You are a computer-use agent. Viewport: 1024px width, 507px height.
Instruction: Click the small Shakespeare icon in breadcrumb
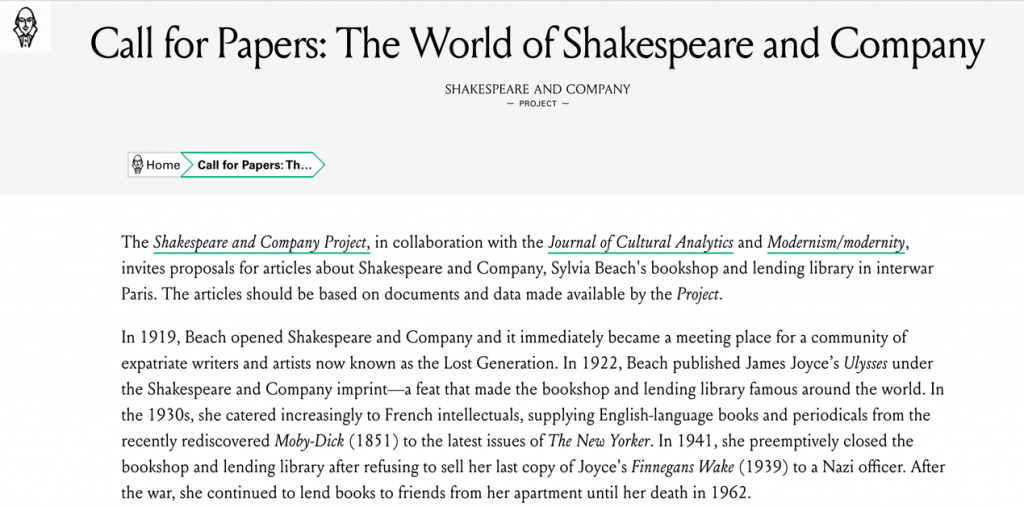[x=137, y=165]
